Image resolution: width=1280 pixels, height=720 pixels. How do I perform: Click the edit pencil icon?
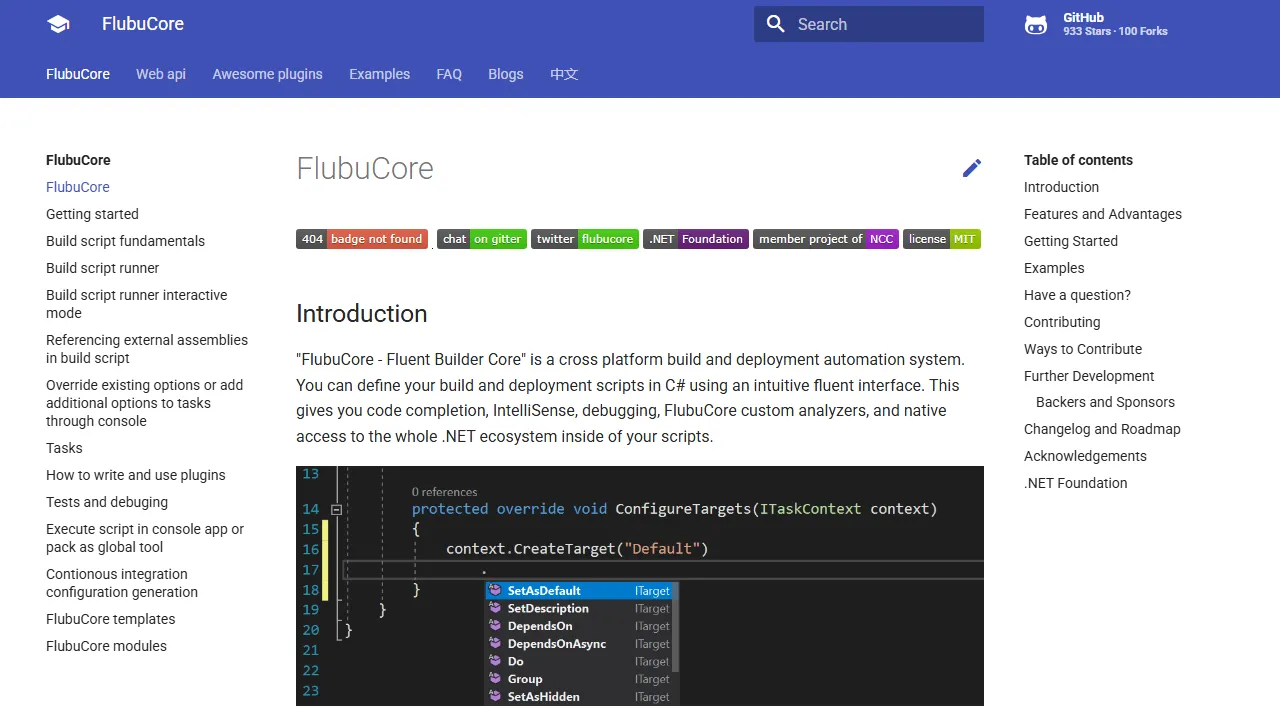click(x=971, y=168)
